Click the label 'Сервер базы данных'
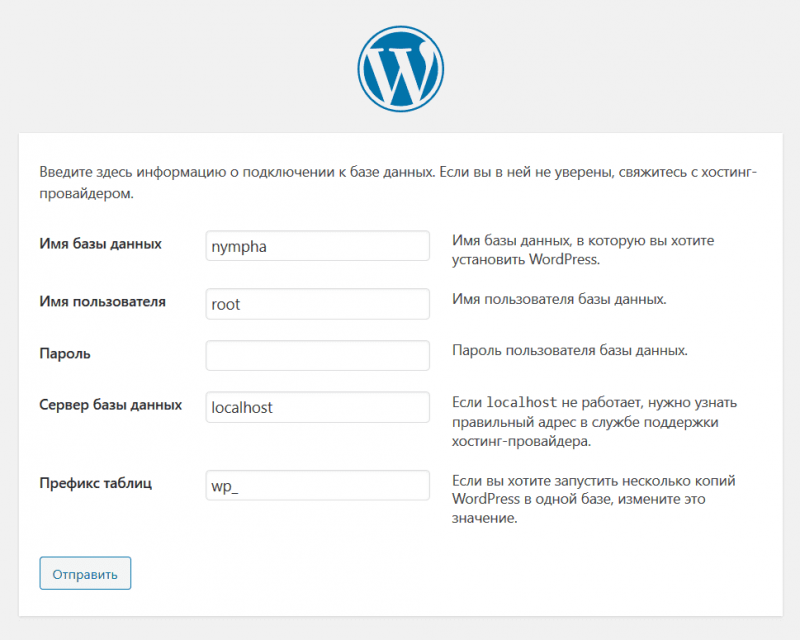 [111, 405]
